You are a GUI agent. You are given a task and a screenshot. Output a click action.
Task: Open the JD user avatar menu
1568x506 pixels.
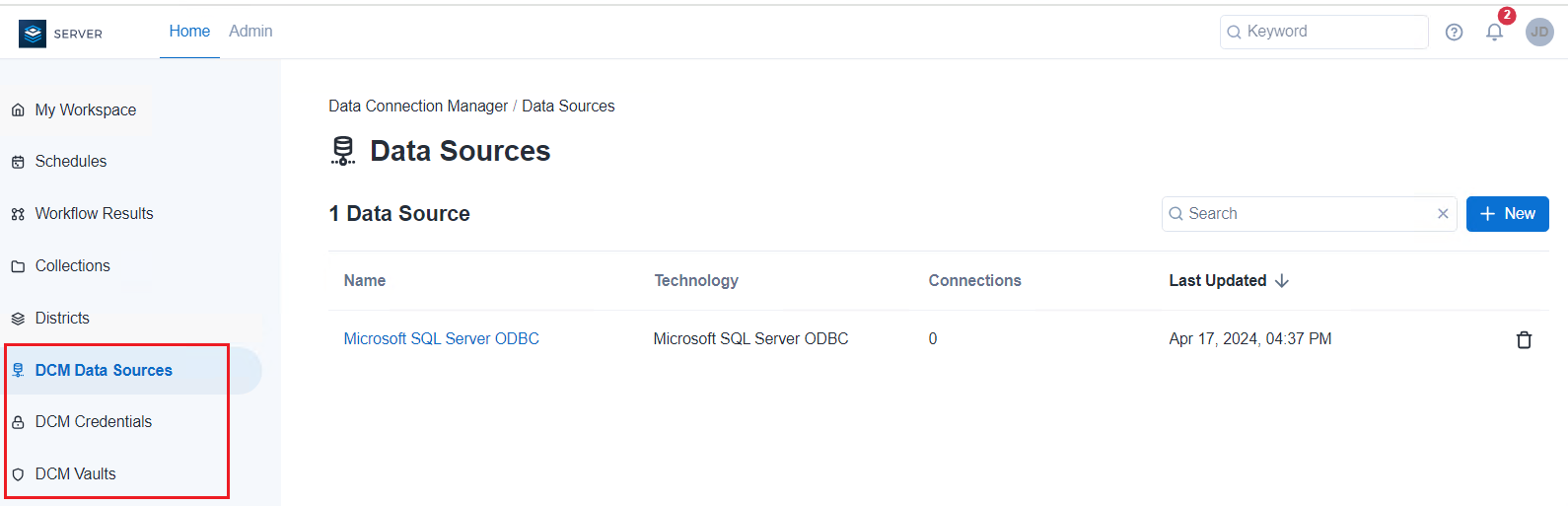[1538, 33]
